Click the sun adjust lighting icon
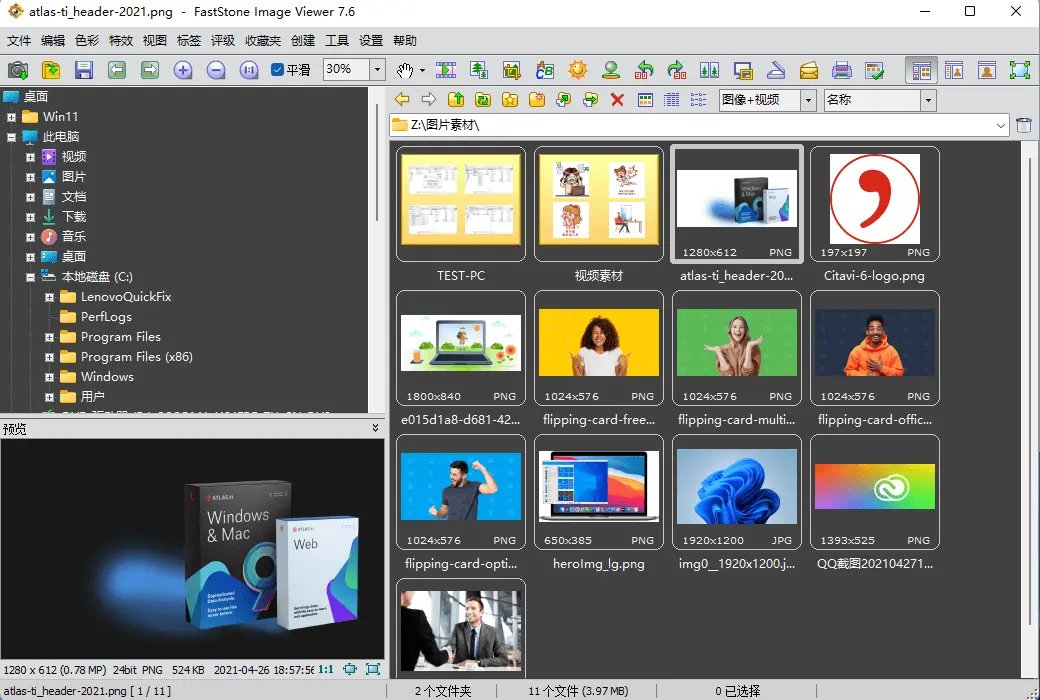Image resolution: width=1040 pixels, height=700 pixels. 578,70
